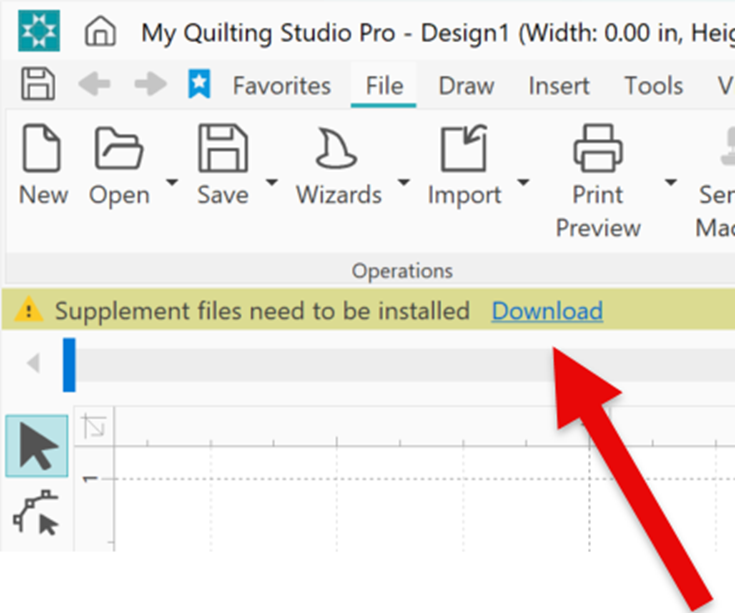Activate the node edit pointer tool

[x=37, y=513]
